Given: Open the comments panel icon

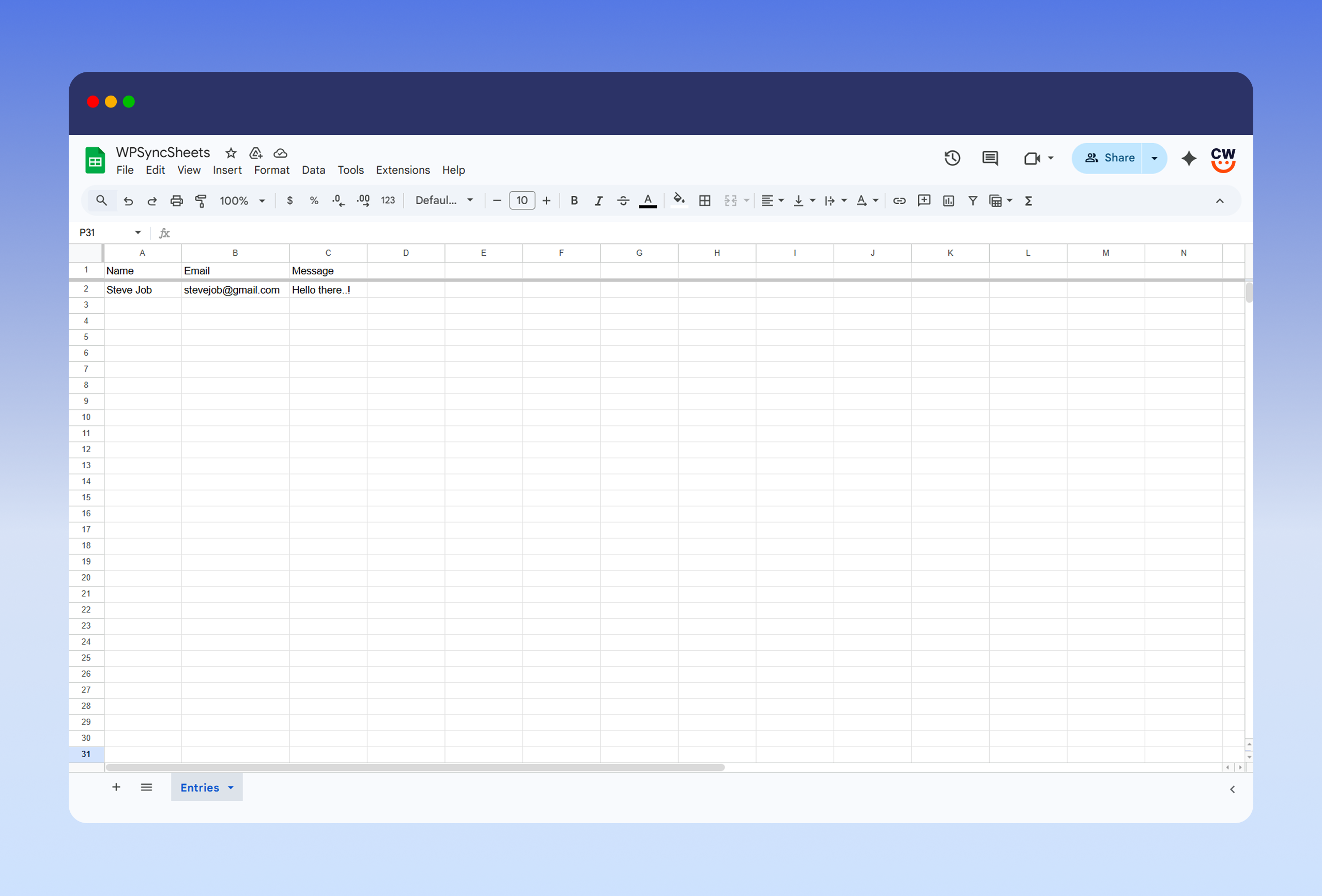Looking at the screenshot, I should pyautogui.click(x=990, y=158).
